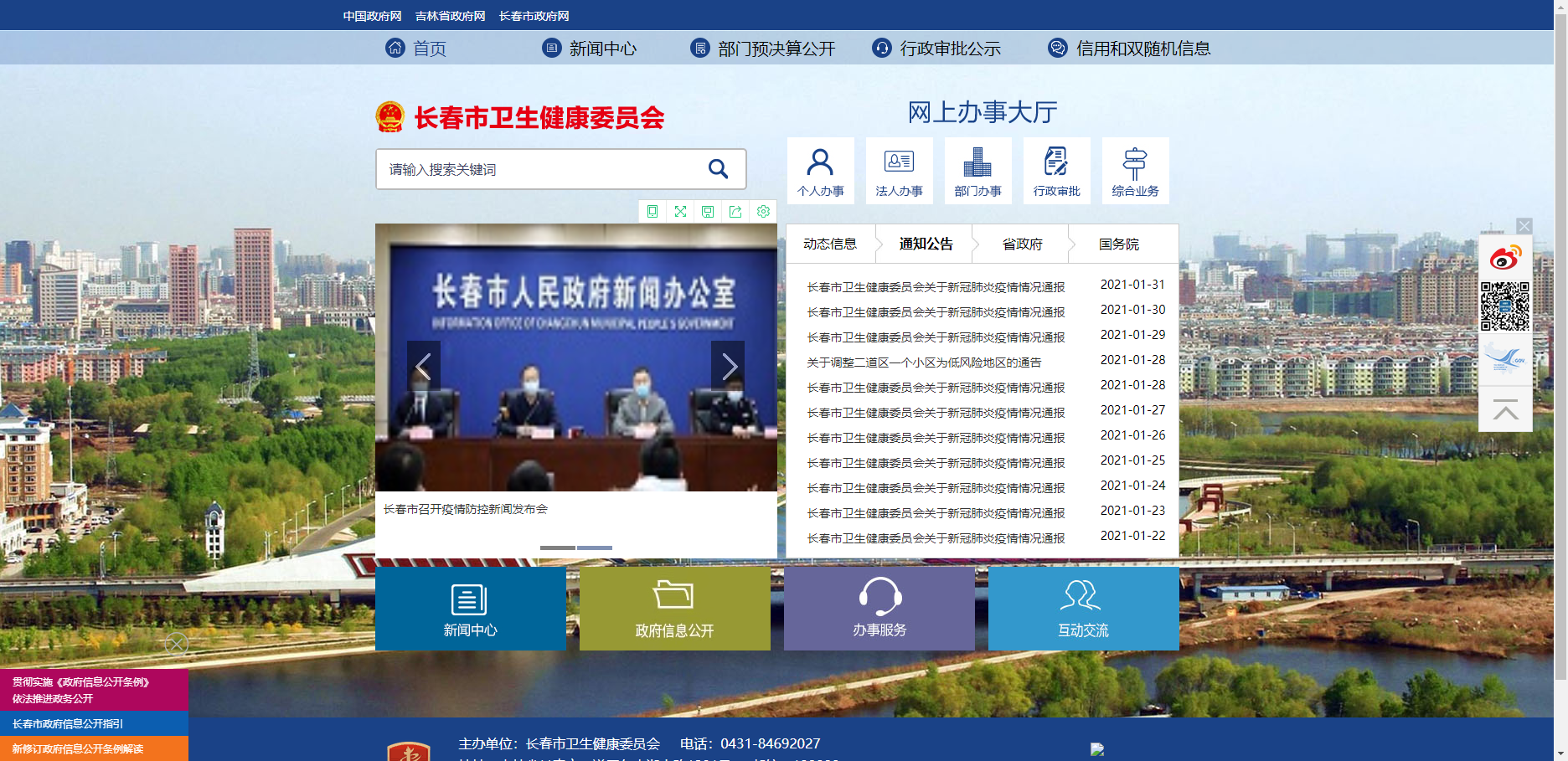The height and width of the screenshot is (761, 1568).
Task: Collapse the sidebar panel via its close X
Action: (x=1524, y=226)
